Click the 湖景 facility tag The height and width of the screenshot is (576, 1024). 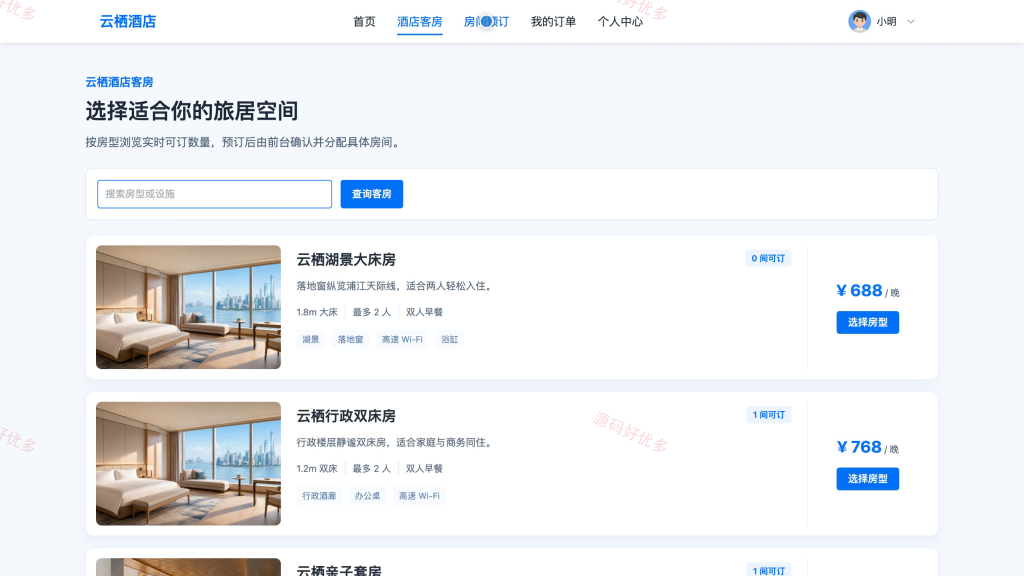pyautogui.click(x=311, y=340)
